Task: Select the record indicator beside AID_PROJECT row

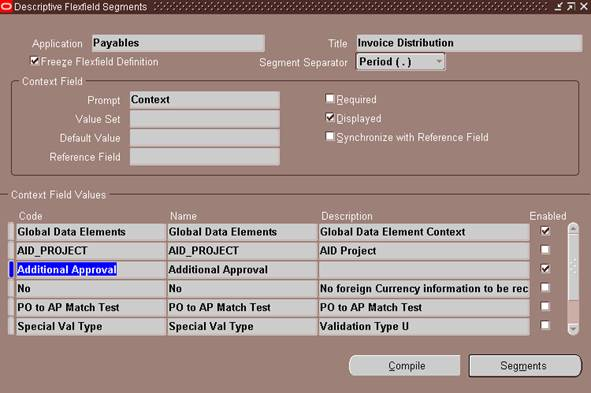Action: click(11, 251)
